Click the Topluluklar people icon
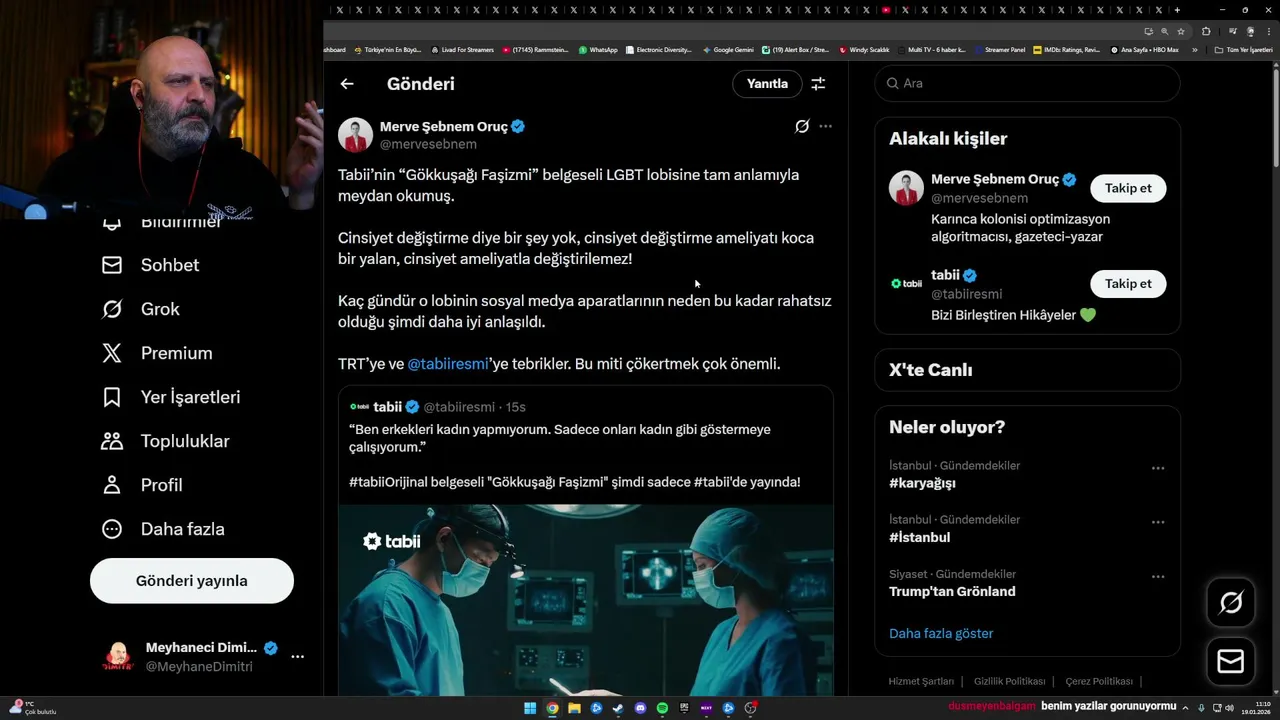The width and height of the screenshot is (1280, 720). coord(112,441)
